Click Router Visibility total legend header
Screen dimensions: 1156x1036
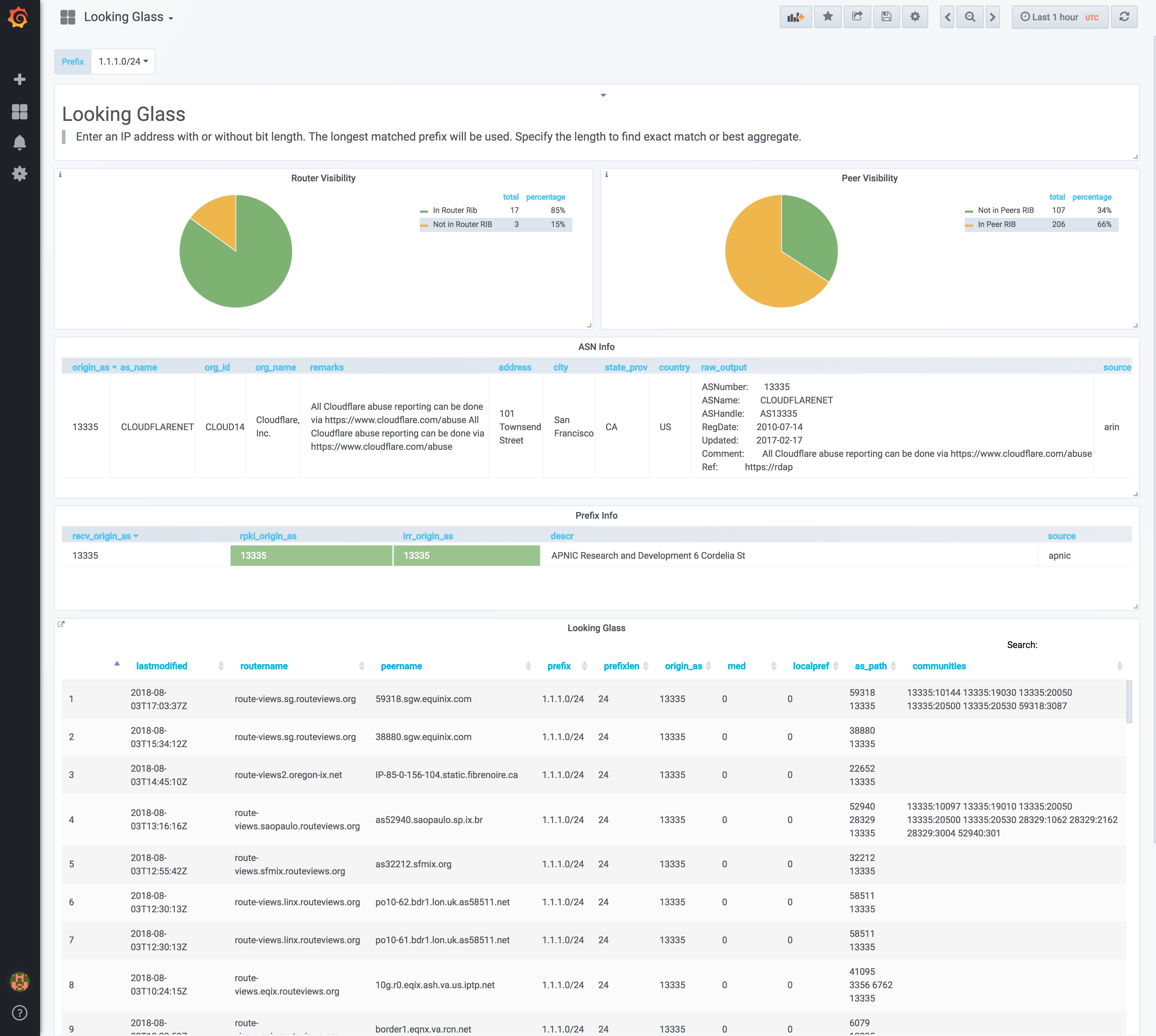pyautogui.click(x=511, y=197)
